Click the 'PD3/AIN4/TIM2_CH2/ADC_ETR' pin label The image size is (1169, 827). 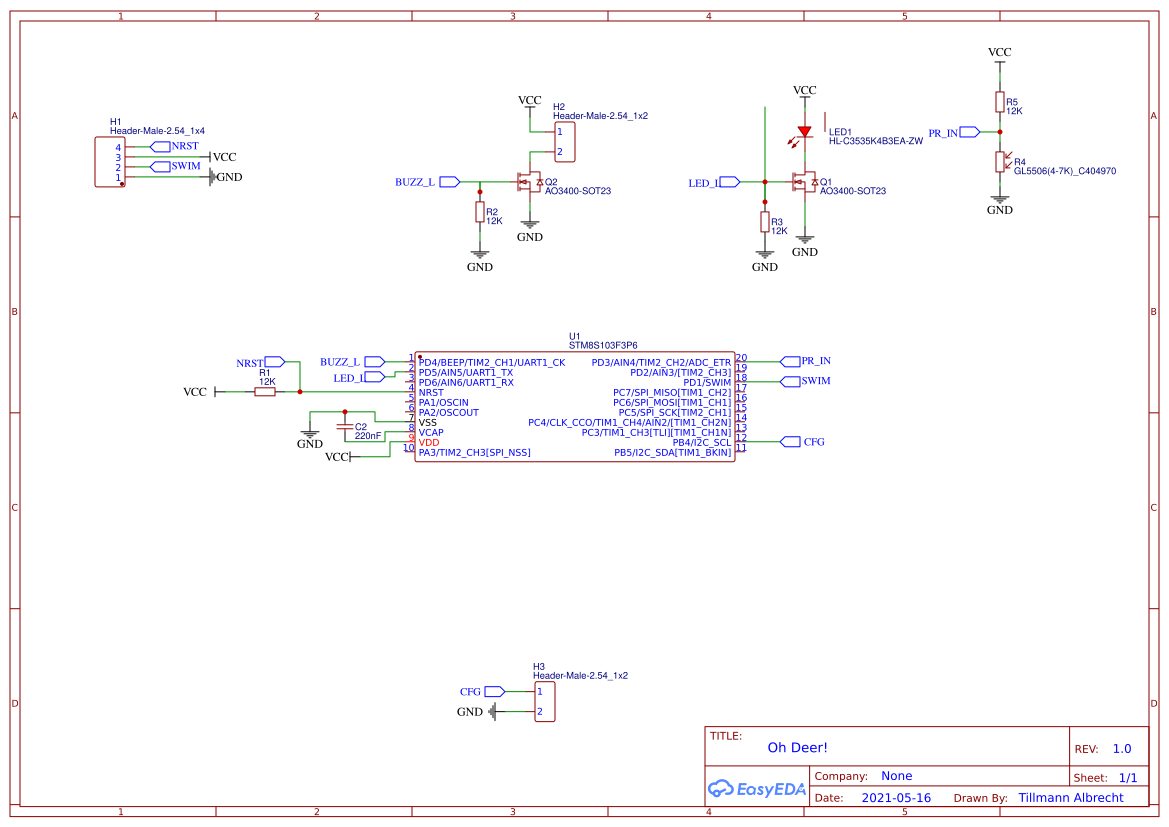pos(661,362)
